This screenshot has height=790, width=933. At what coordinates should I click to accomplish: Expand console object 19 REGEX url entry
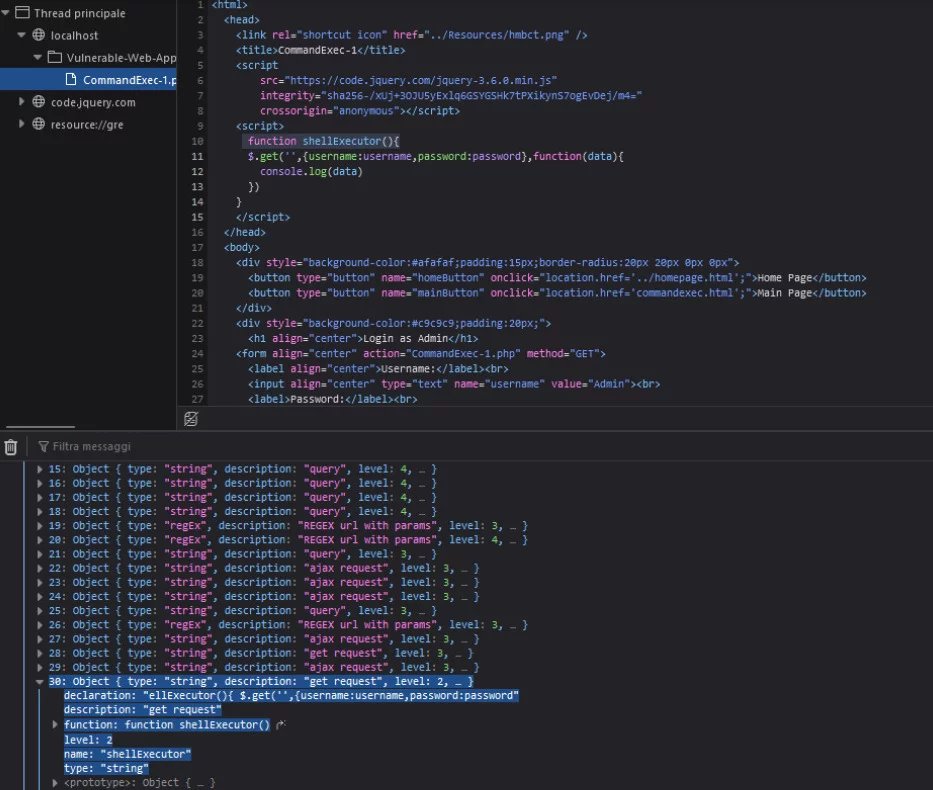coord(40,526)
